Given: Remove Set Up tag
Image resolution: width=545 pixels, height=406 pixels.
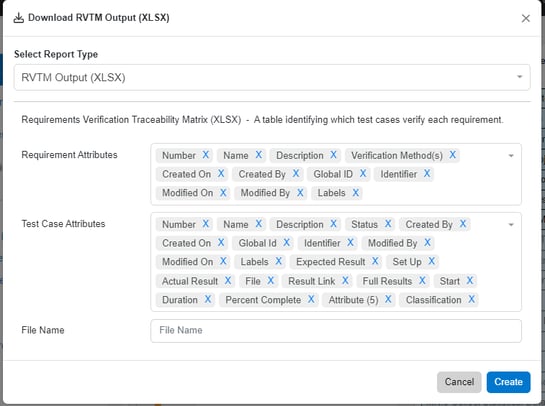Looking at the screenshot, I should point(431,262).
